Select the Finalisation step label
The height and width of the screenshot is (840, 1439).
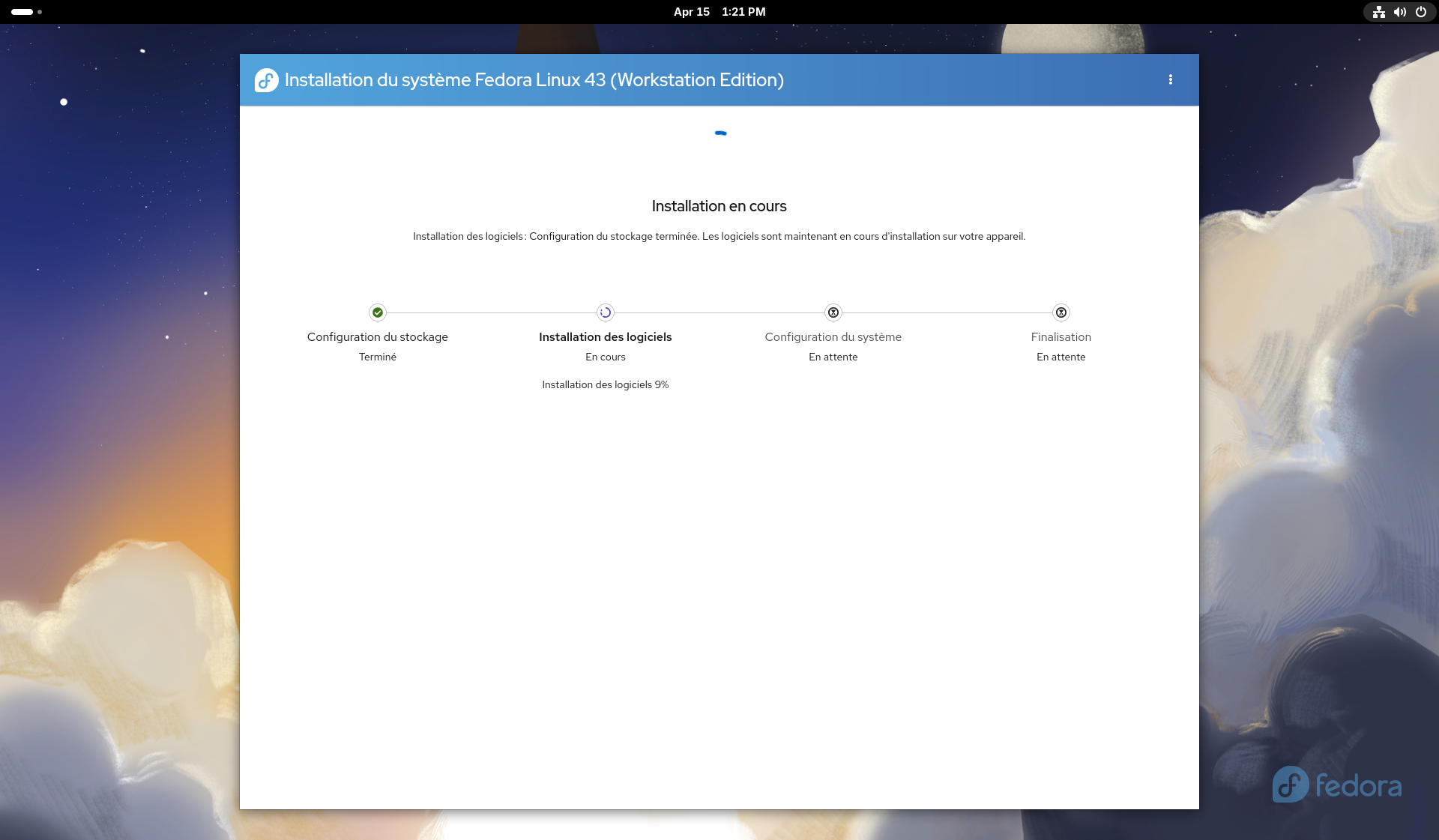pos(1061,337)
